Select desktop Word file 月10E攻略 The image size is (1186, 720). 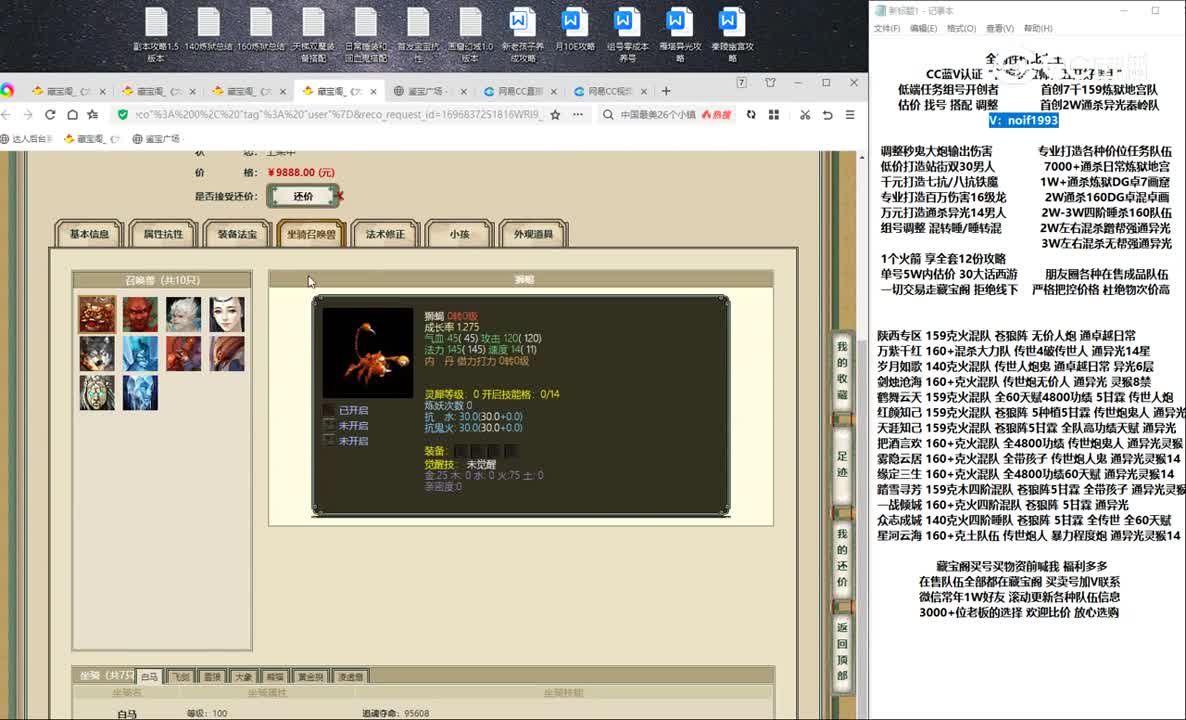575,30
